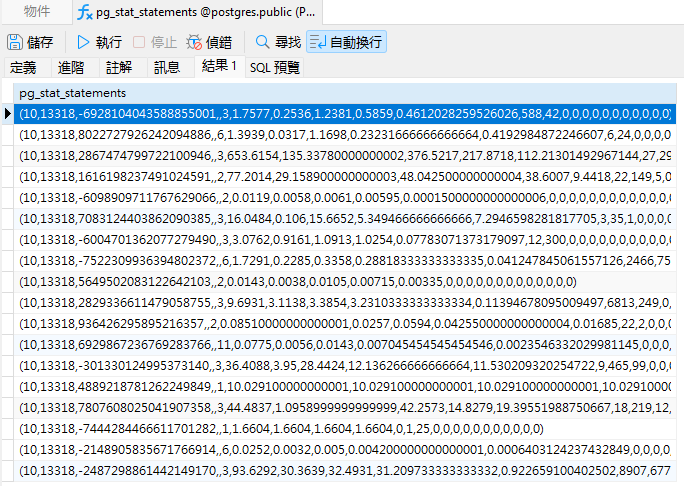View the 訊息 messages sub-tab
The image size is (684, 486).
pos(167,67)
